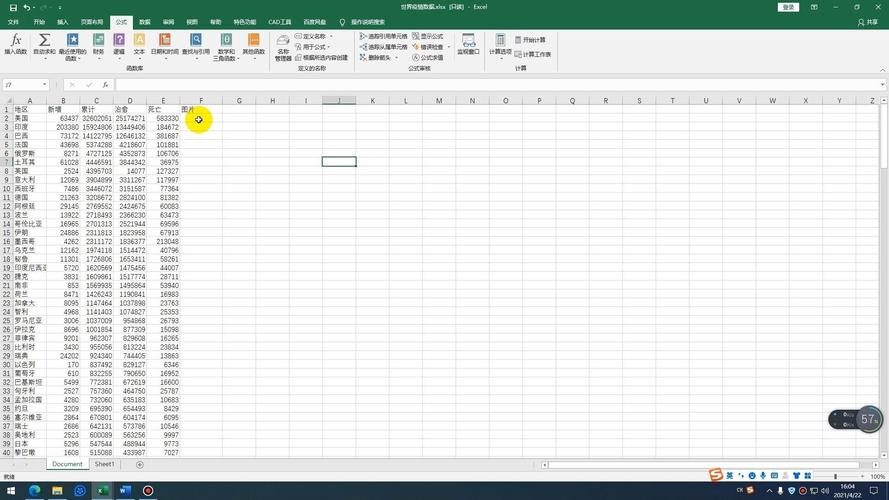Open Word from the Windows taskbar
The image size is (889, 500).
[125, 491]
